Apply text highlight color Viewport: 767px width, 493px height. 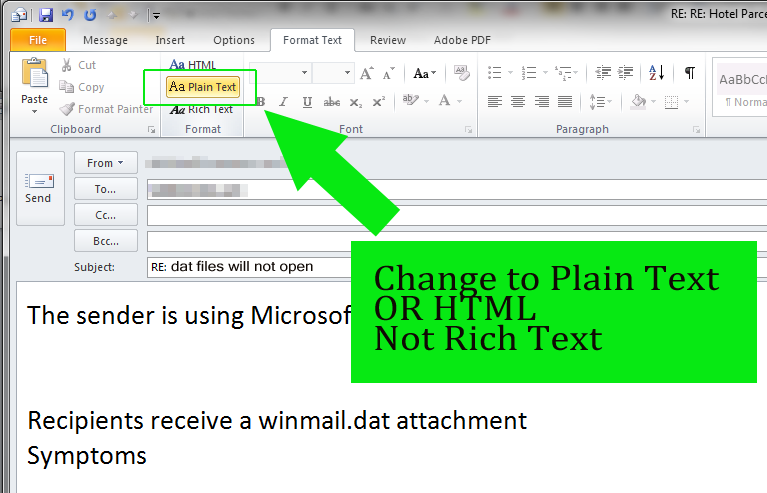coord(410,101)
